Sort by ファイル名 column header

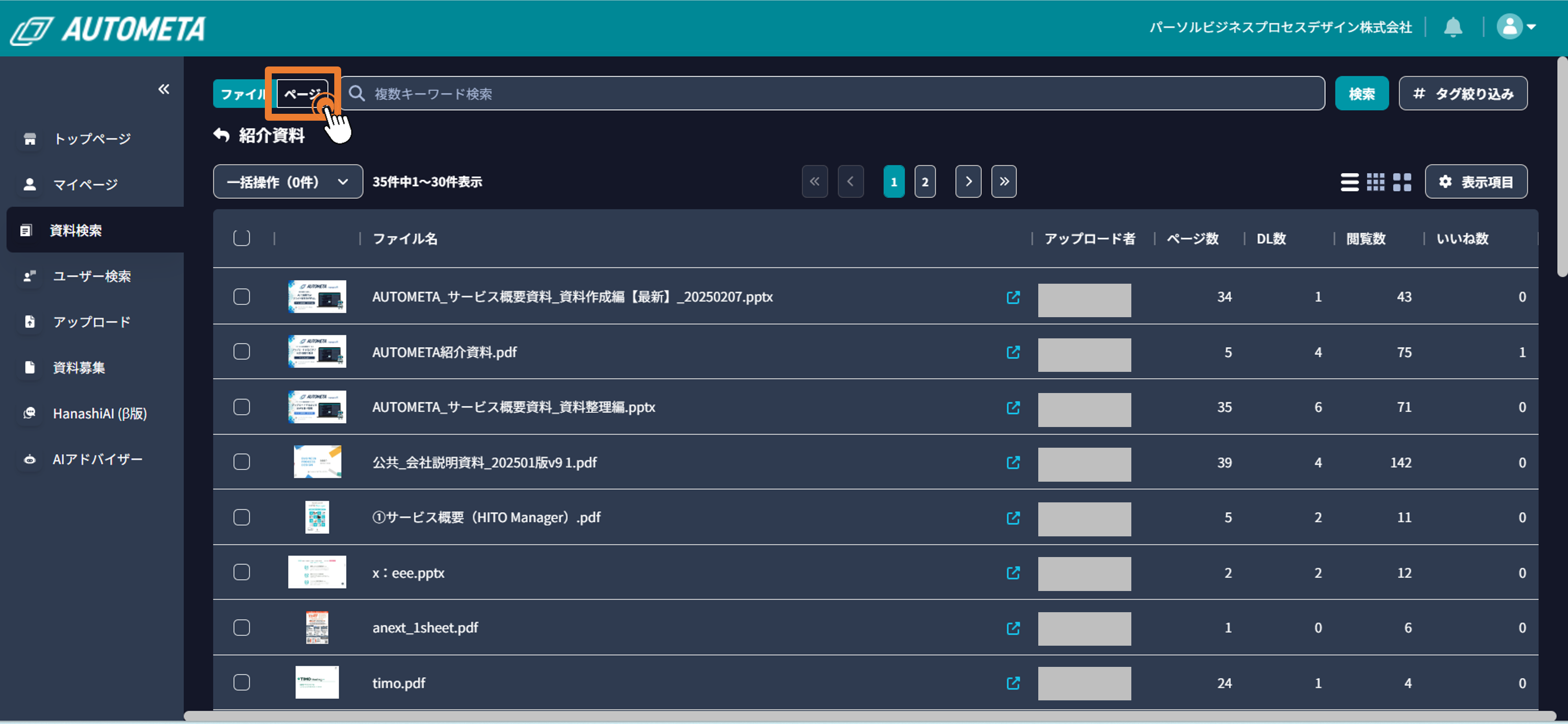pyautogui.click(x=405, y=238)
